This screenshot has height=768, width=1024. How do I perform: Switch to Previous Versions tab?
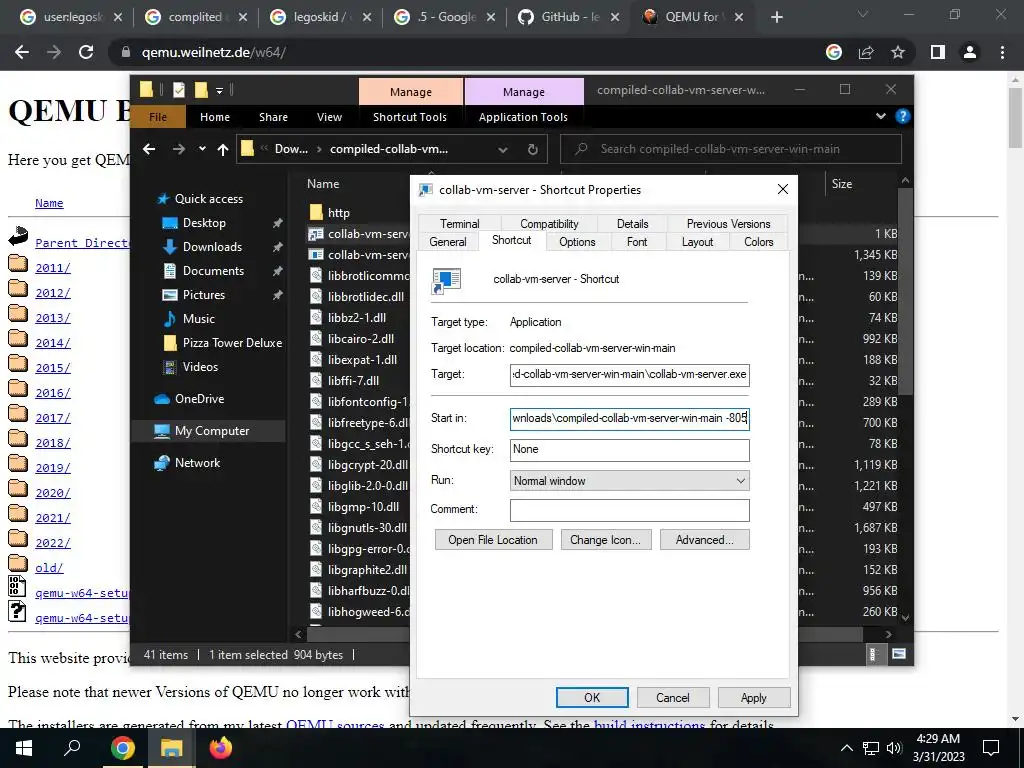point(728,223)
